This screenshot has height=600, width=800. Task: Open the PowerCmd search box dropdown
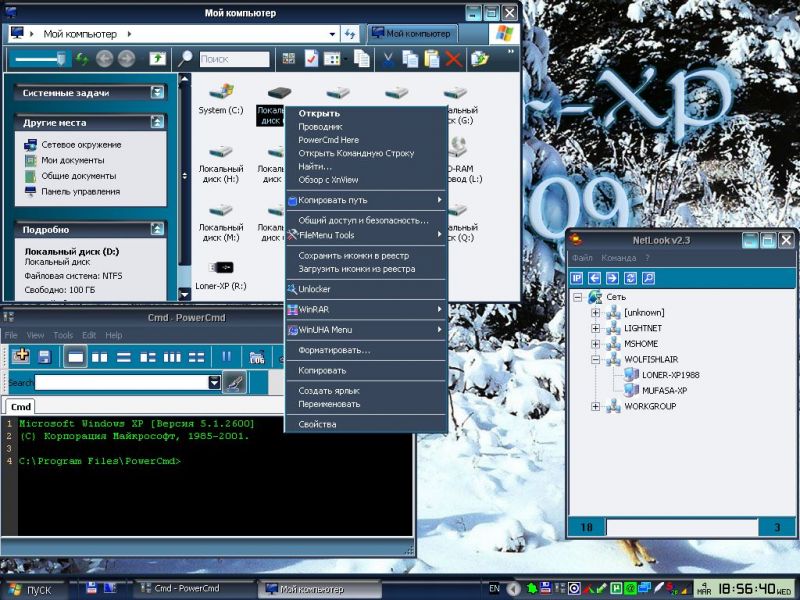tap(214, 383)
